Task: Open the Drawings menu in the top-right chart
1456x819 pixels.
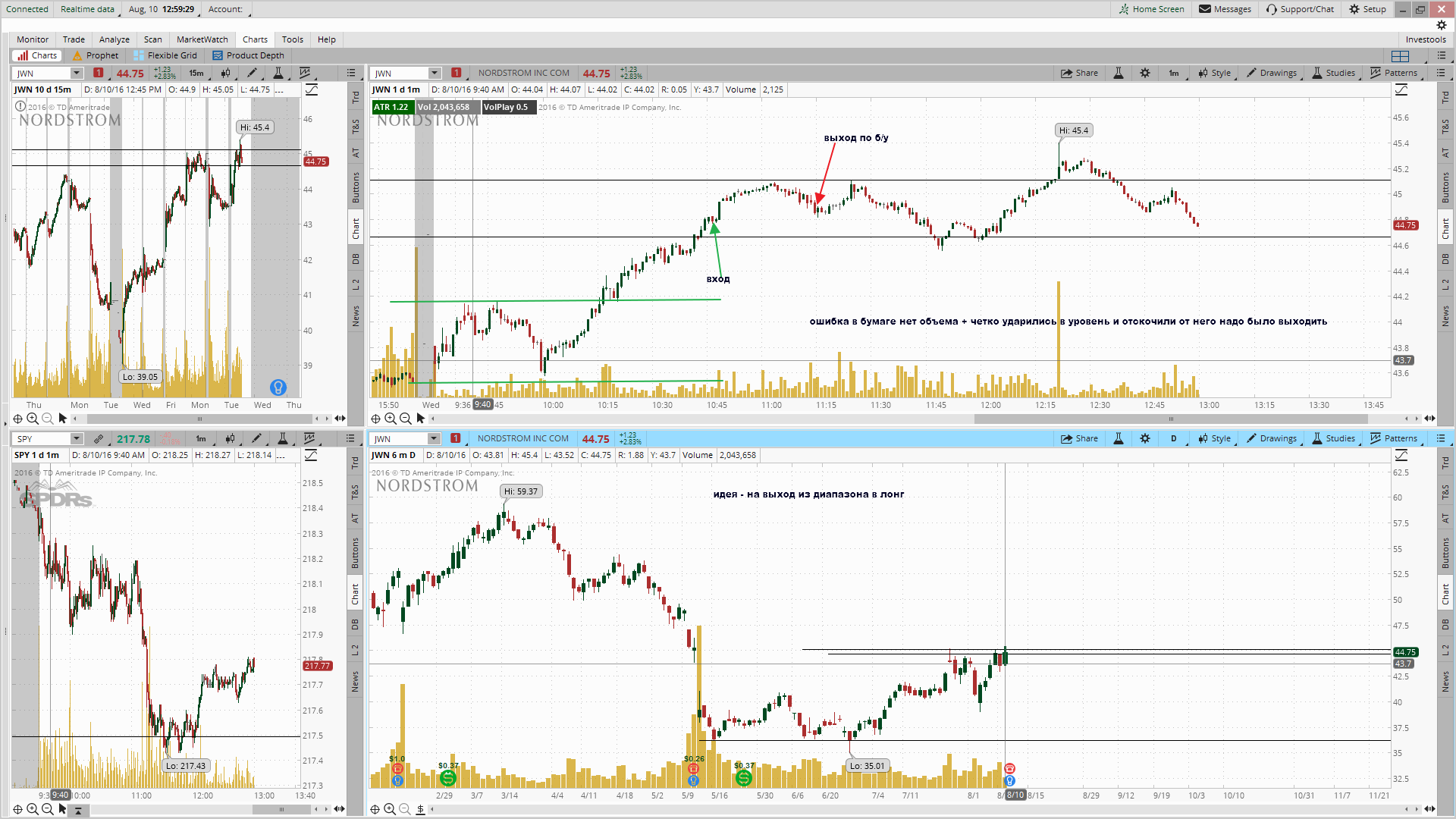Action: (1272, 74)
